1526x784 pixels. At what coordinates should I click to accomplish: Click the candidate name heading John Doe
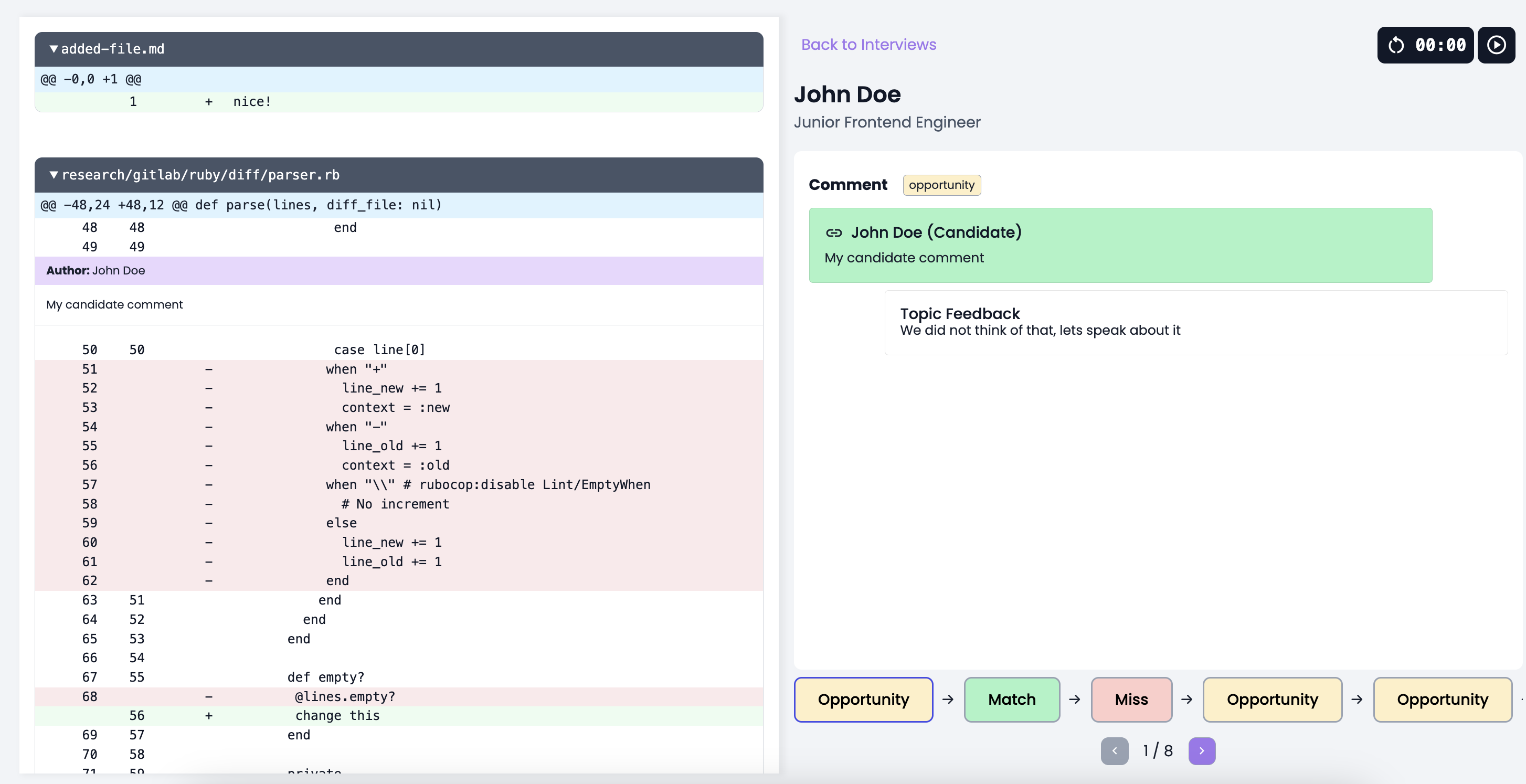[x=847, y=94]
